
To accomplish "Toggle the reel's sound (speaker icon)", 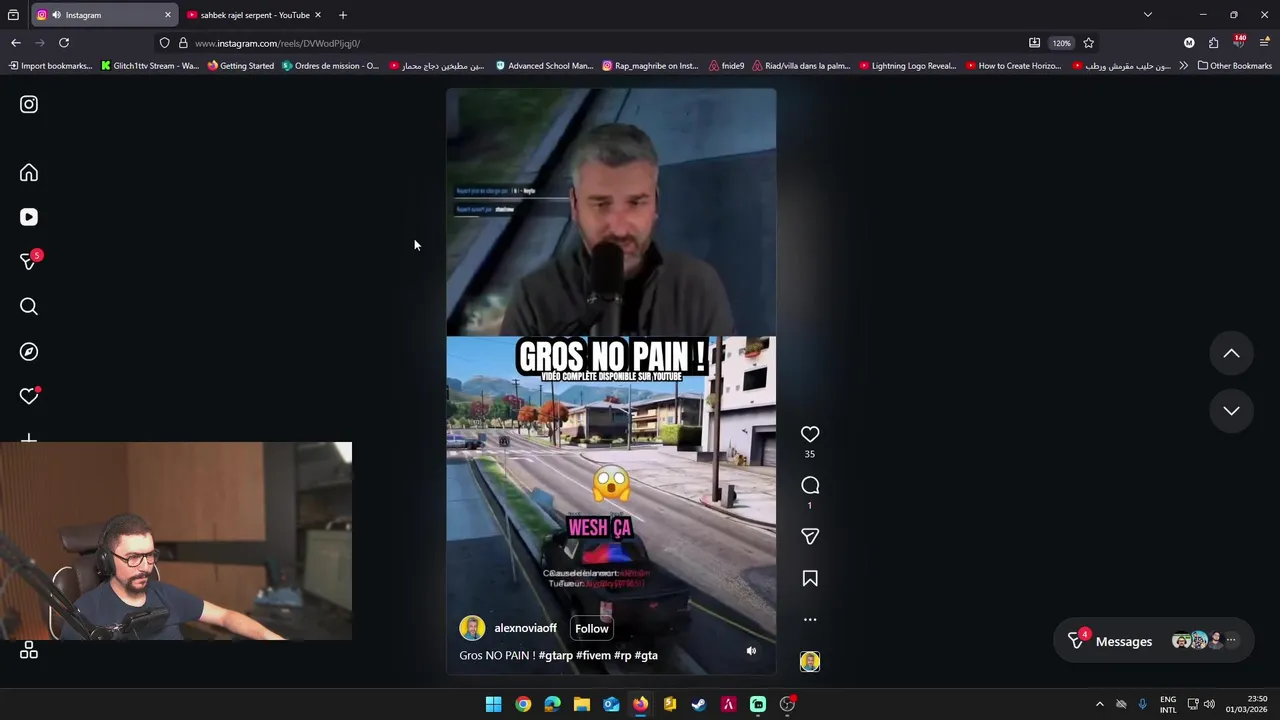I will pos(751,651).
